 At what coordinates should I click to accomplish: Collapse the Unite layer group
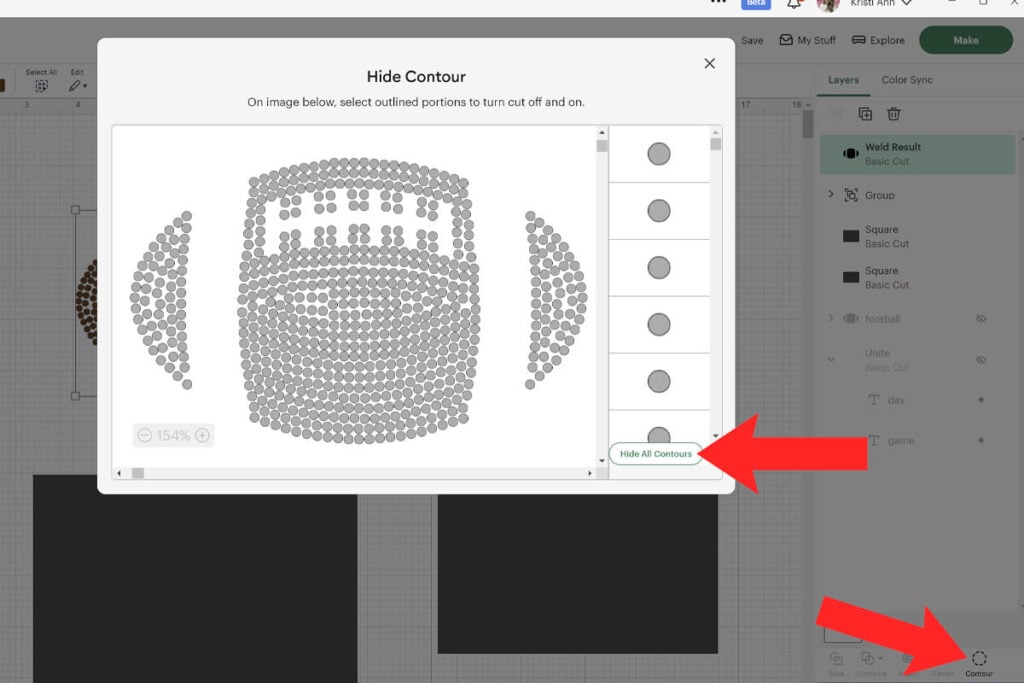[830, 359]
